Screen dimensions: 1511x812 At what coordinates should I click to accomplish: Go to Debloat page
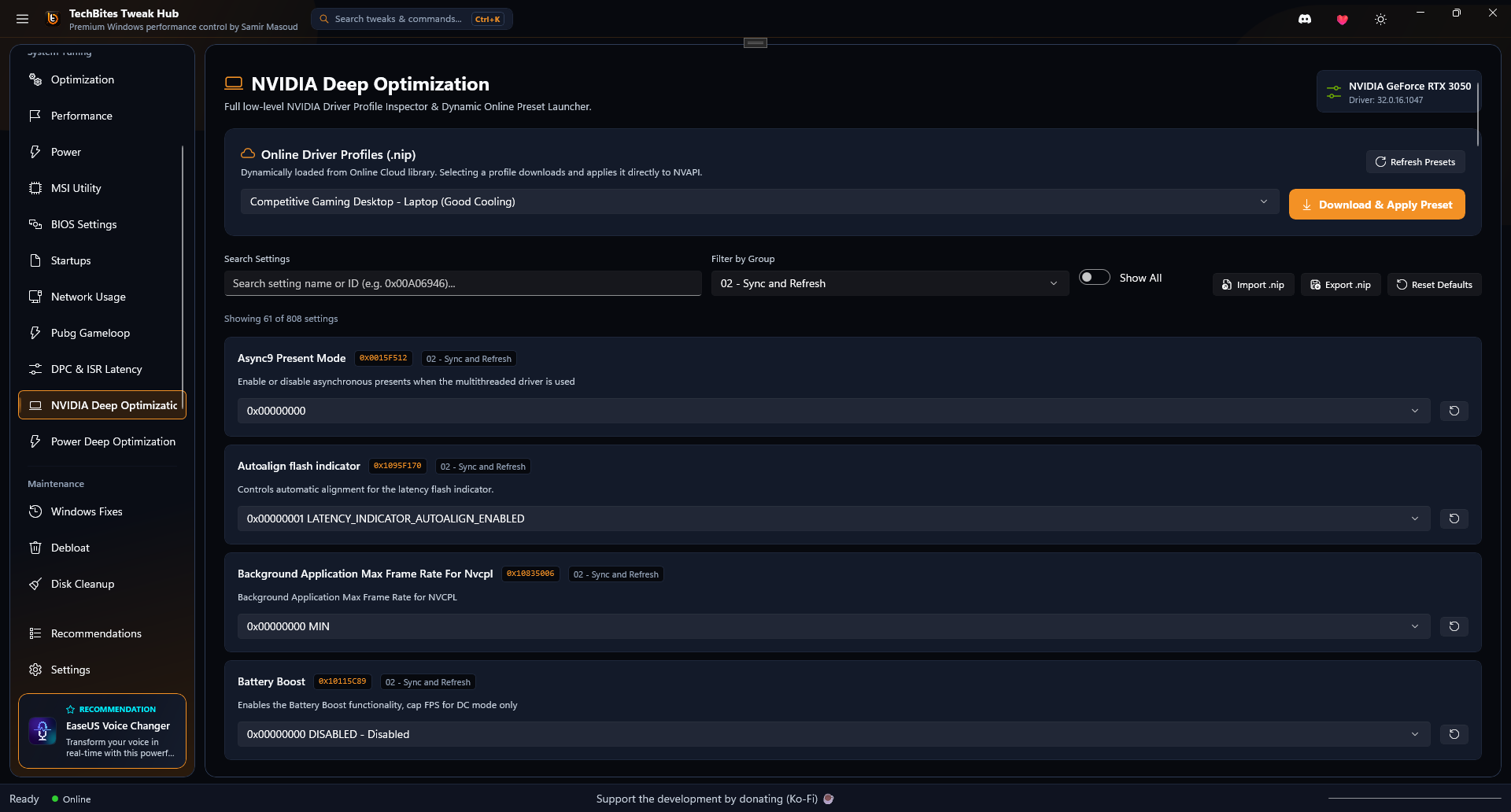coord(102,548)
